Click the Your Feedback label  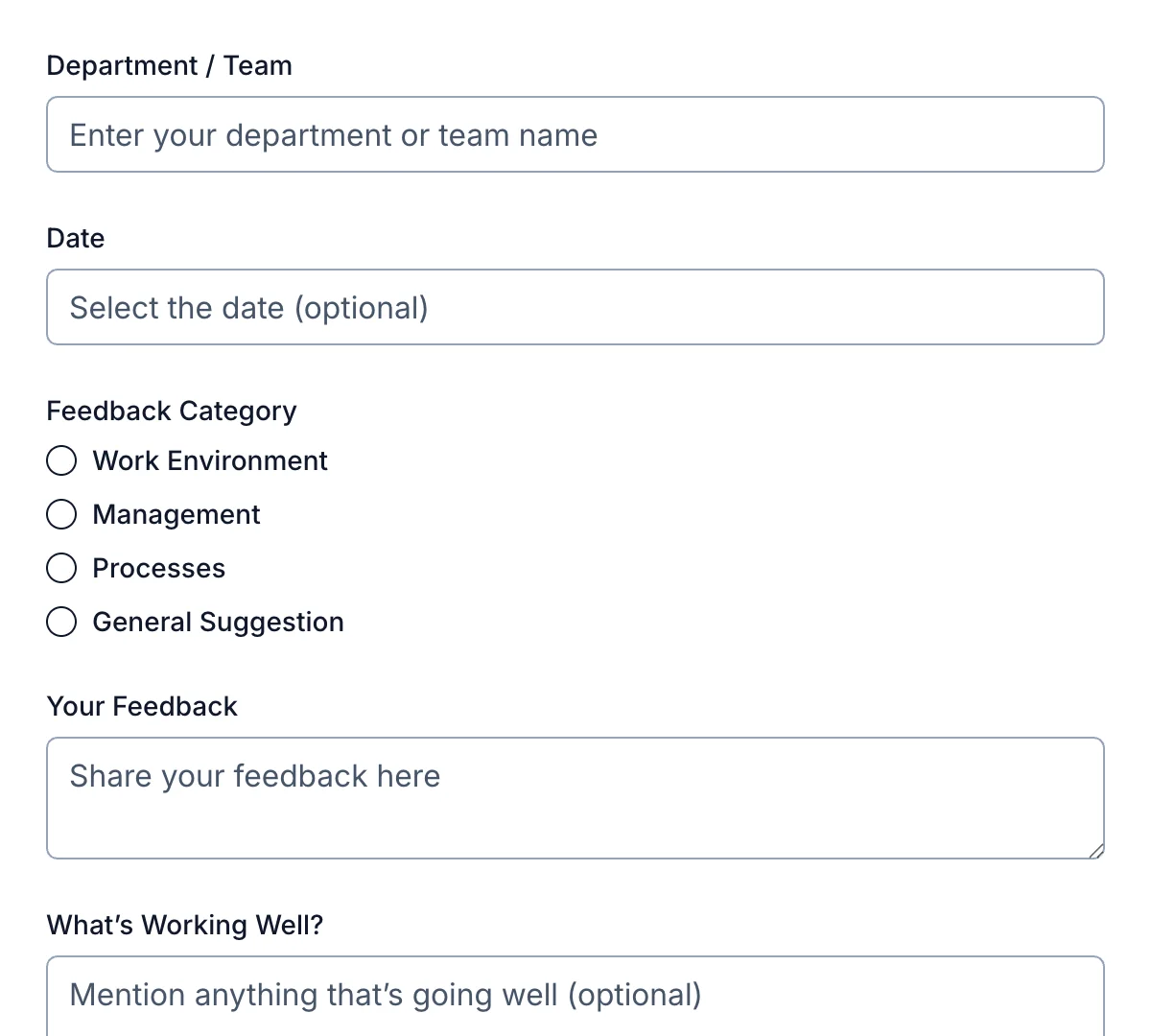pyautogui.click(x=142, y=706)
